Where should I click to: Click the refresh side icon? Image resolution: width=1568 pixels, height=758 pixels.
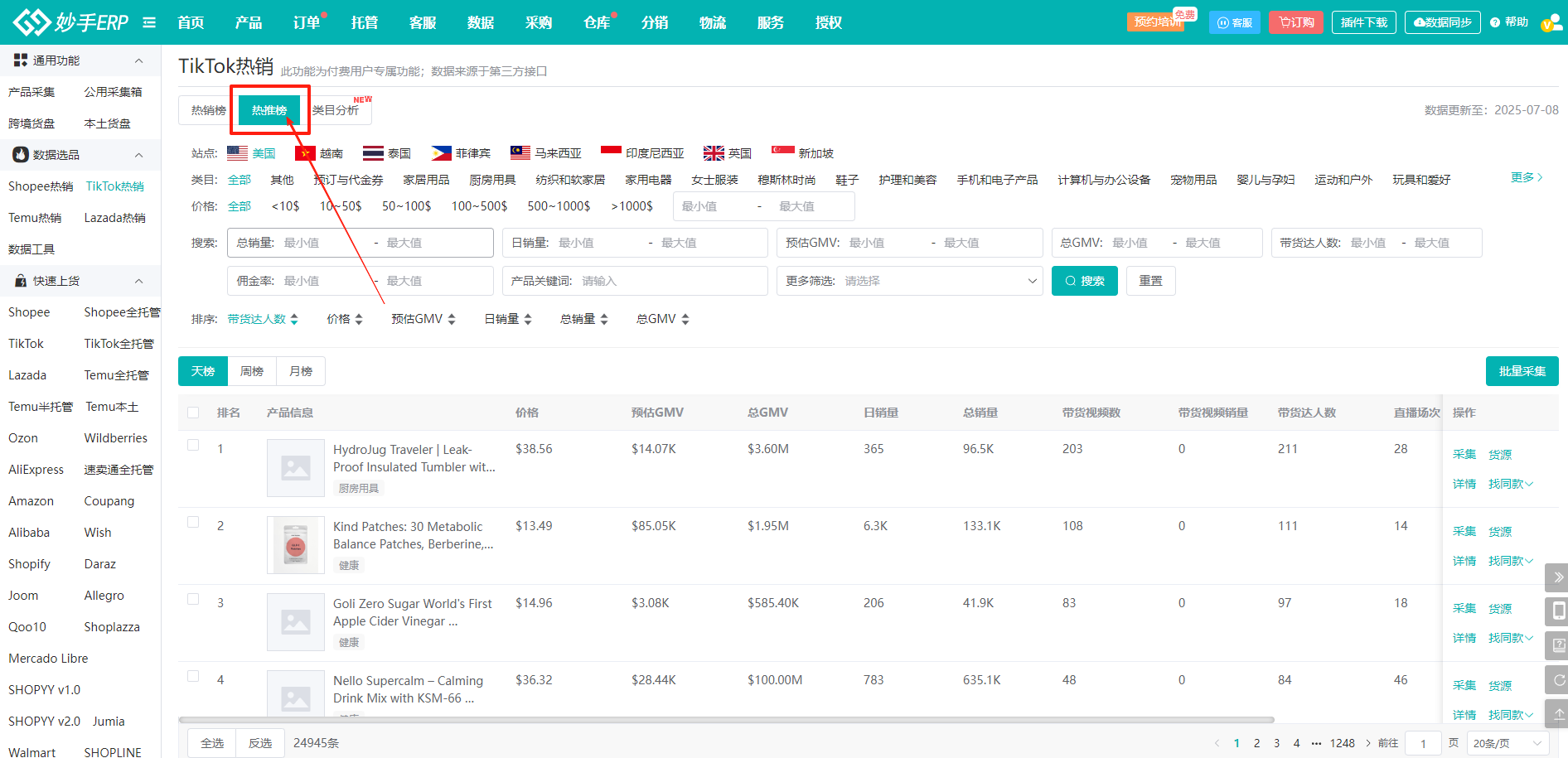click(1558, 680)
